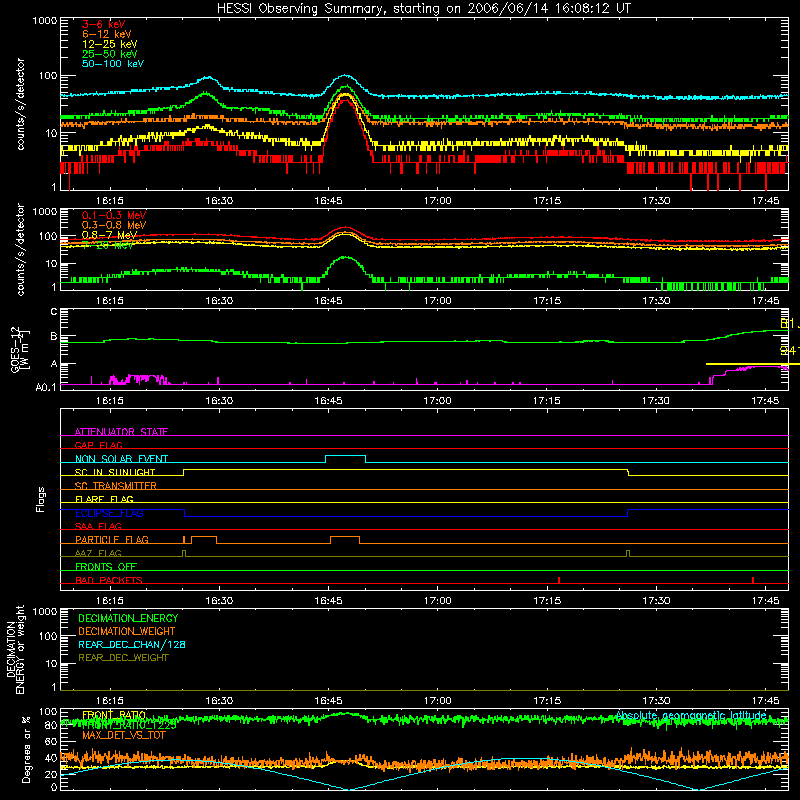Select the red 3-6 keV legend label
The width and height of the screenshot is (800, 800).
pyautogui.click(x=104, y=24)
